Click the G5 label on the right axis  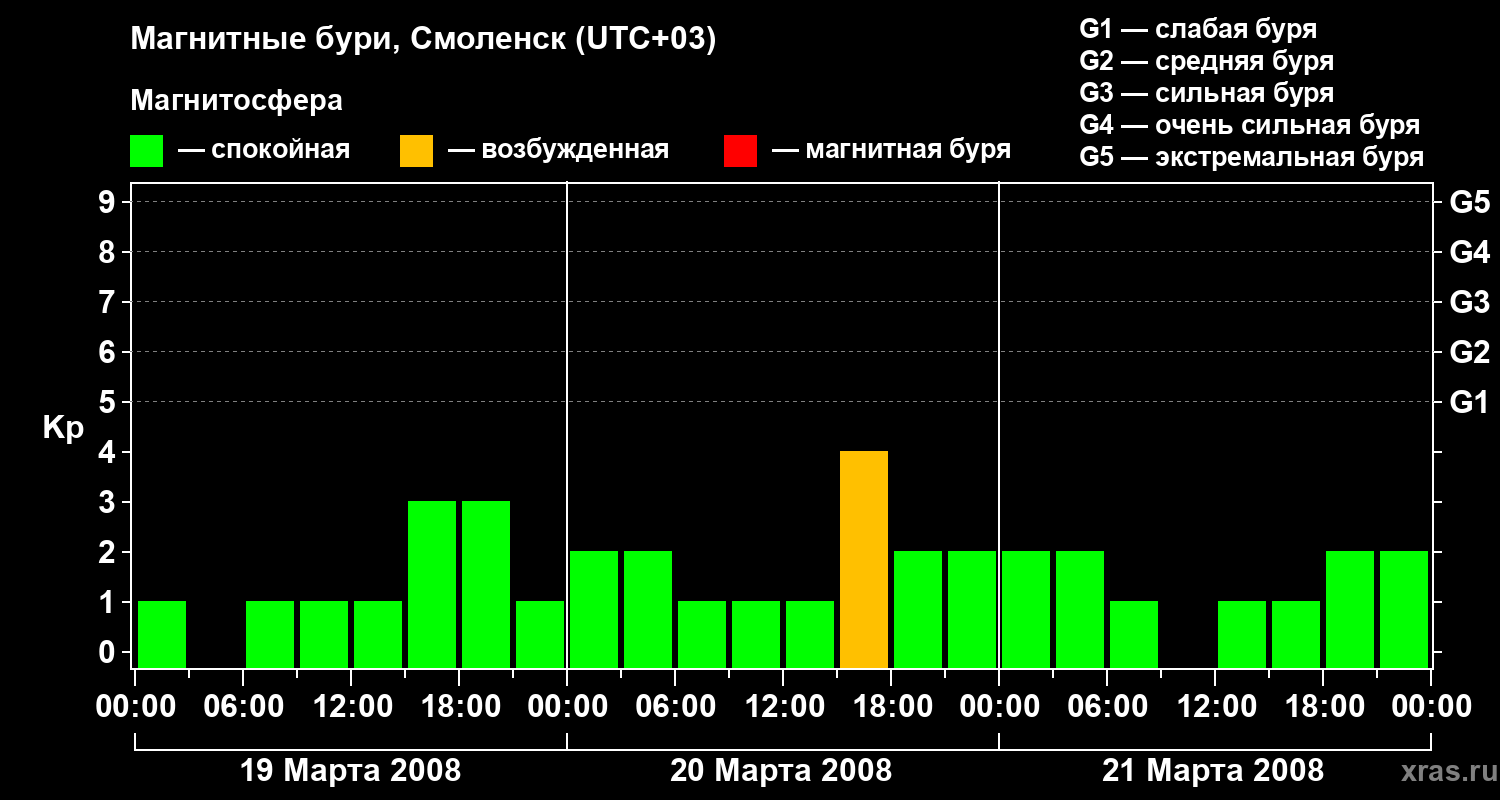click(1469, 202)
